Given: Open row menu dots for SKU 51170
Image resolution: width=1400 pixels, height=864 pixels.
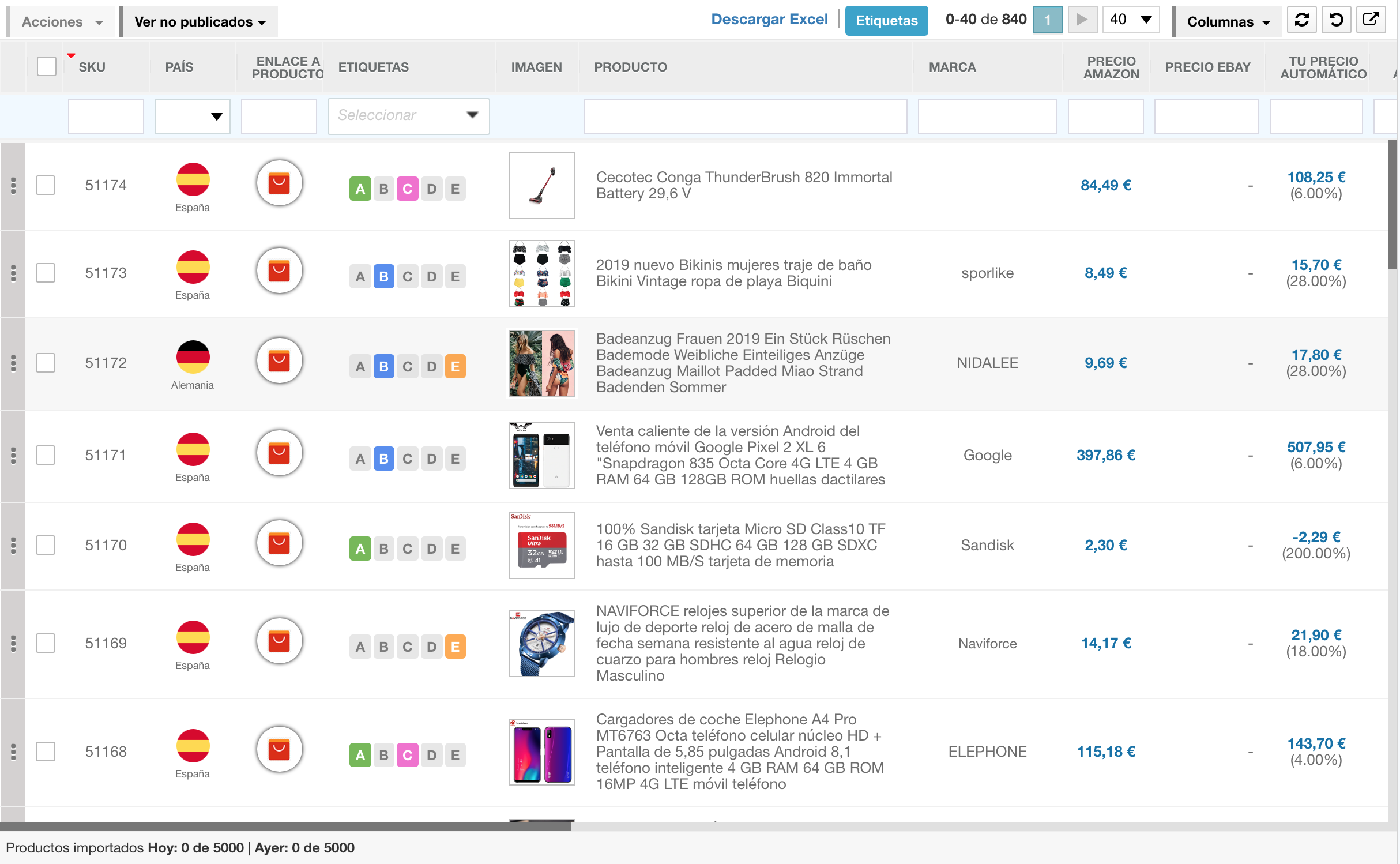Looking at the screenshot, I should click(13, 546).
